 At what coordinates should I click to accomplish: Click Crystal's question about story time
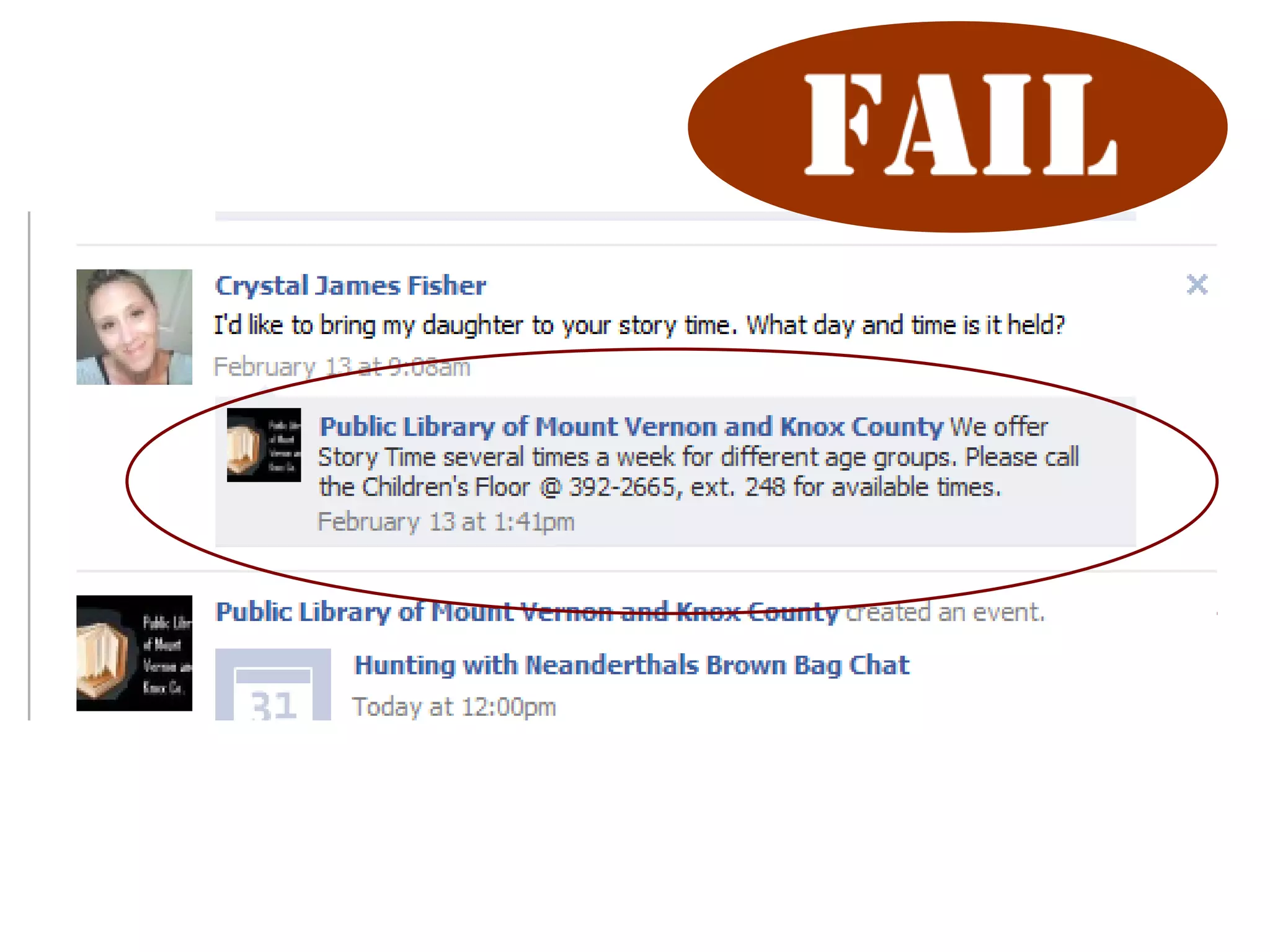pos(639,325)
